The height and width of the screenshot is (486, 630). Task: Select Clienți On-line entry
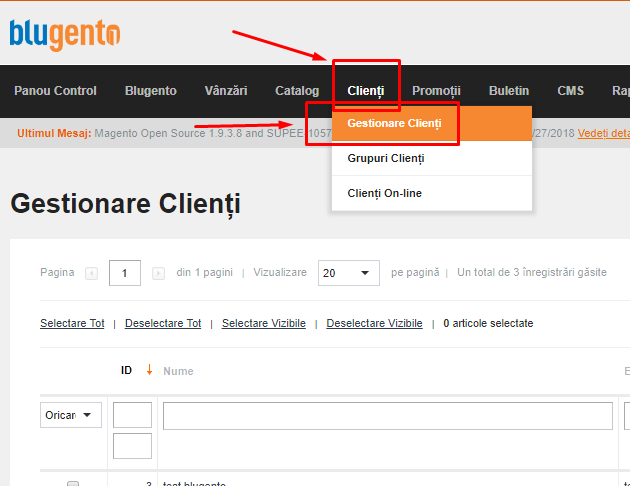[x=432, y=193]
